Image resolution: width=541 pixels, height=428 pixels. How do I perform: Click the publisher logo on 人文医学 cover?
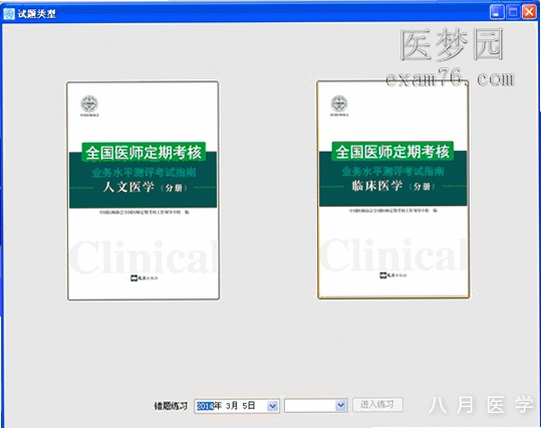[x=144, y=278]
